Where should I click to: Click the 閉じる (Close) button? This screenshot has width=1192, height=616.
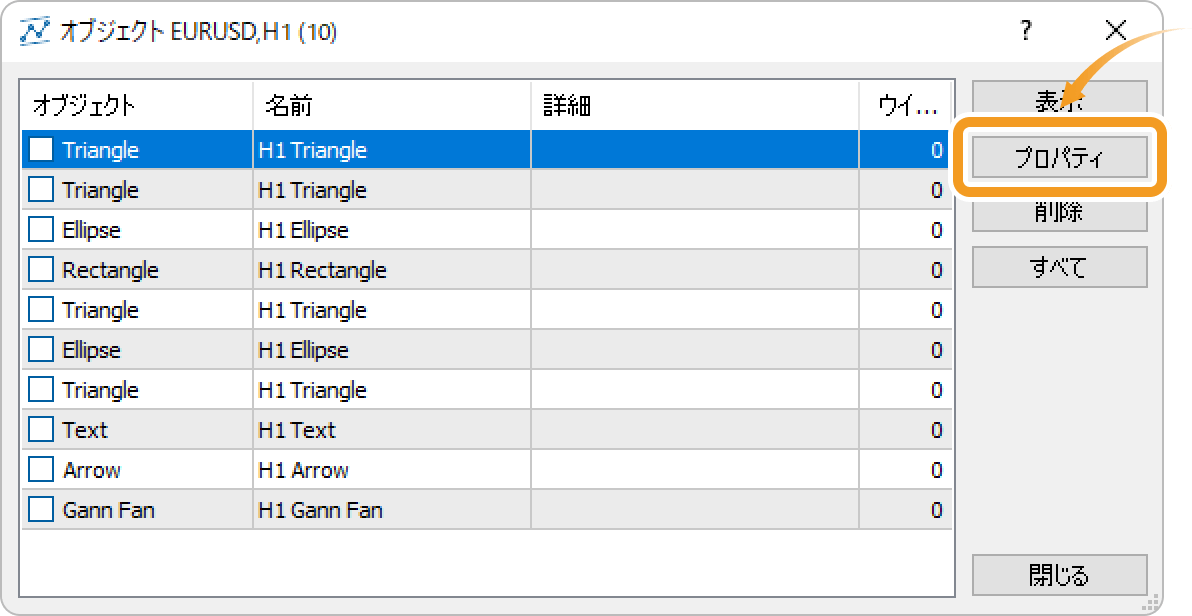pos(1060,575)
